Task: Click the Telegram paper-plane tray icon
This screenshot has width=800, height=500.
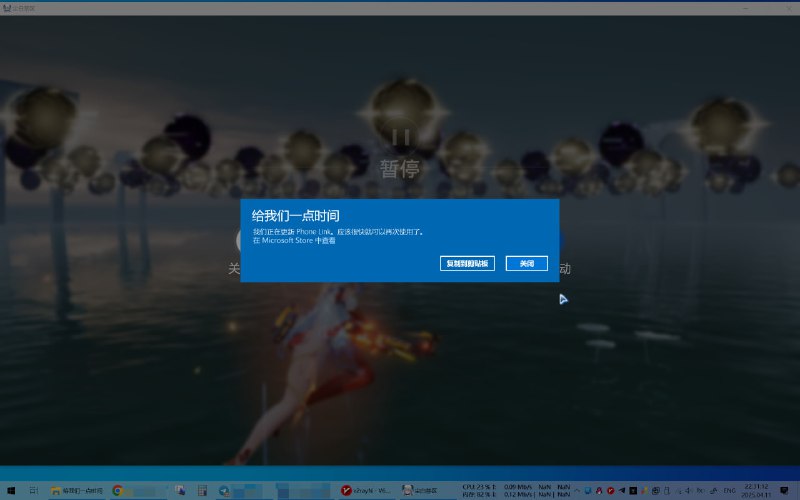Action: point(622,490)
